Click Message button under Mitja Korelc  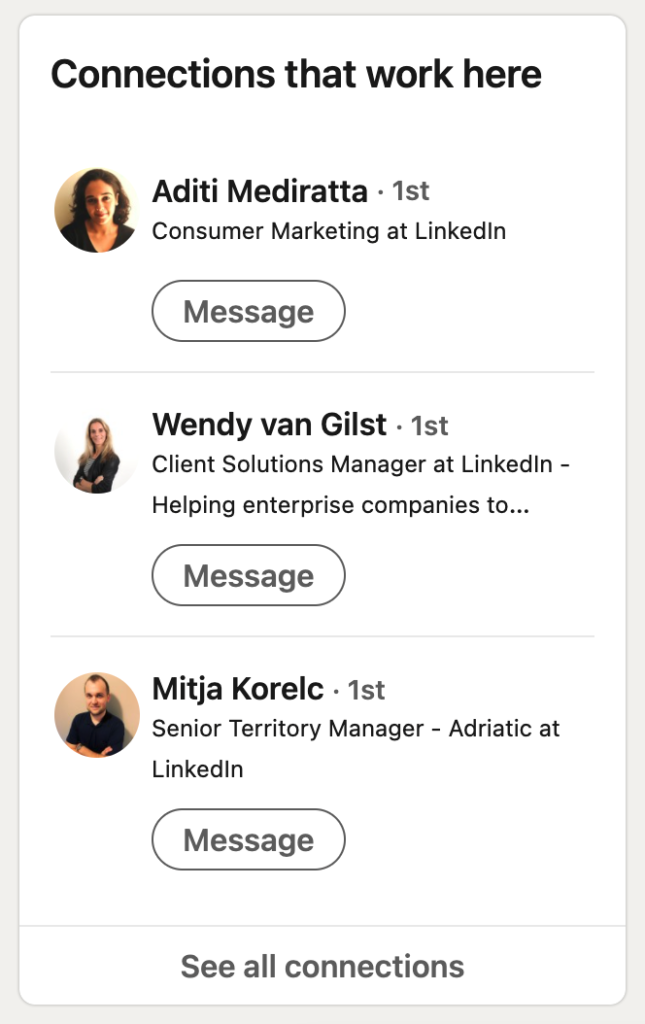(x=248, y=839)
